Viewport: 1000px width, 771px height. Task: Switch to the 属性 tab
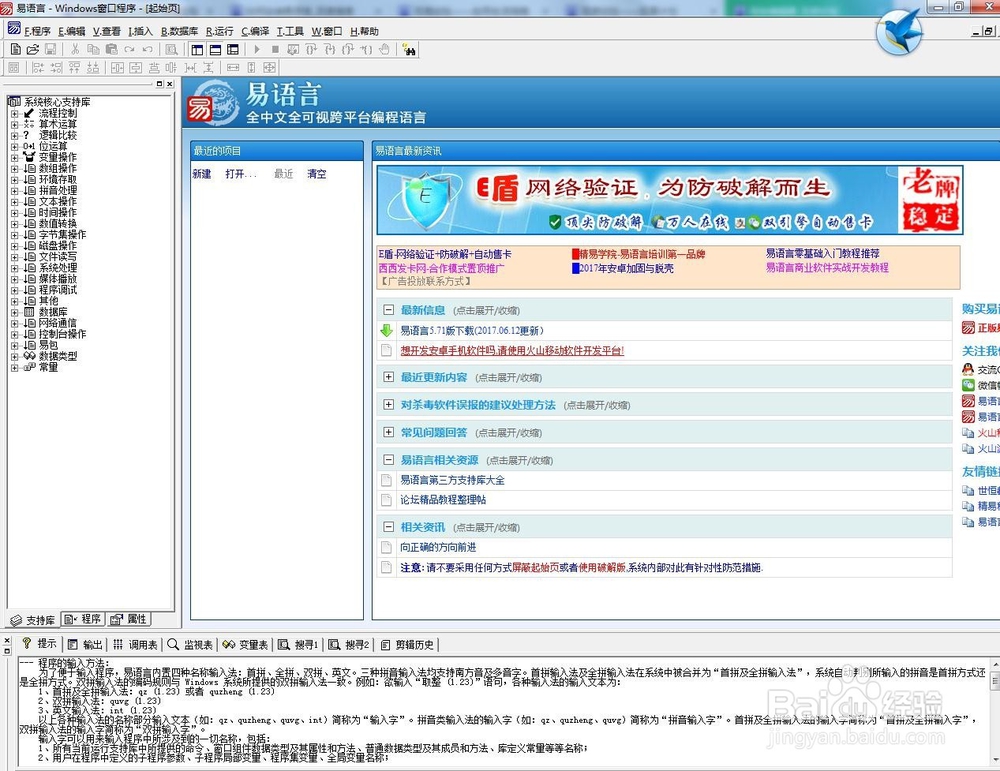pyautogui.click(x=128, y=619)
